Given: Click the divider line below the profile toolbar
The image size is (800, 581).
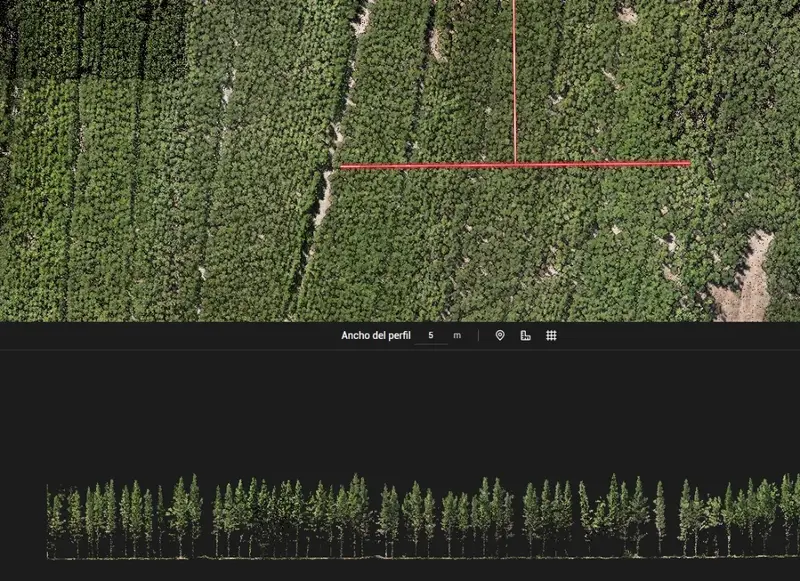Looking at the screenshot, I should [x=400, y=349].
